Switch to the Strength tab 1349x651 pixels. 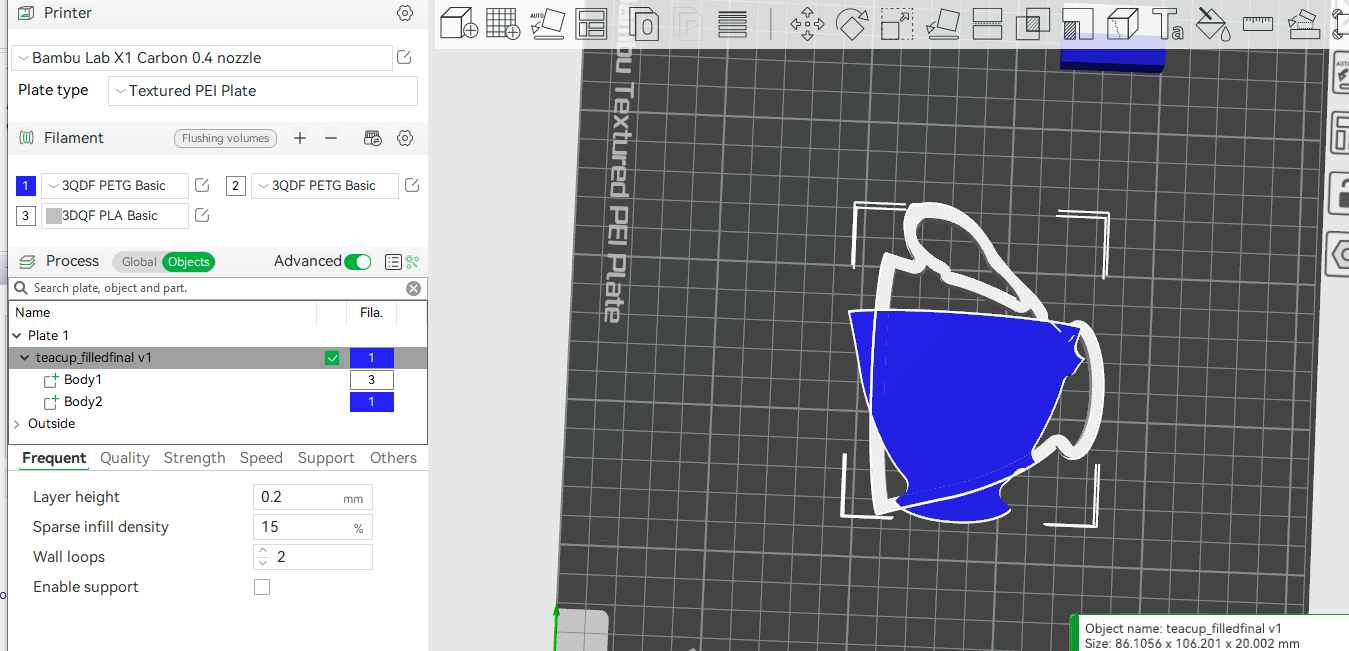pyautogui.click(x=194, y=458)
